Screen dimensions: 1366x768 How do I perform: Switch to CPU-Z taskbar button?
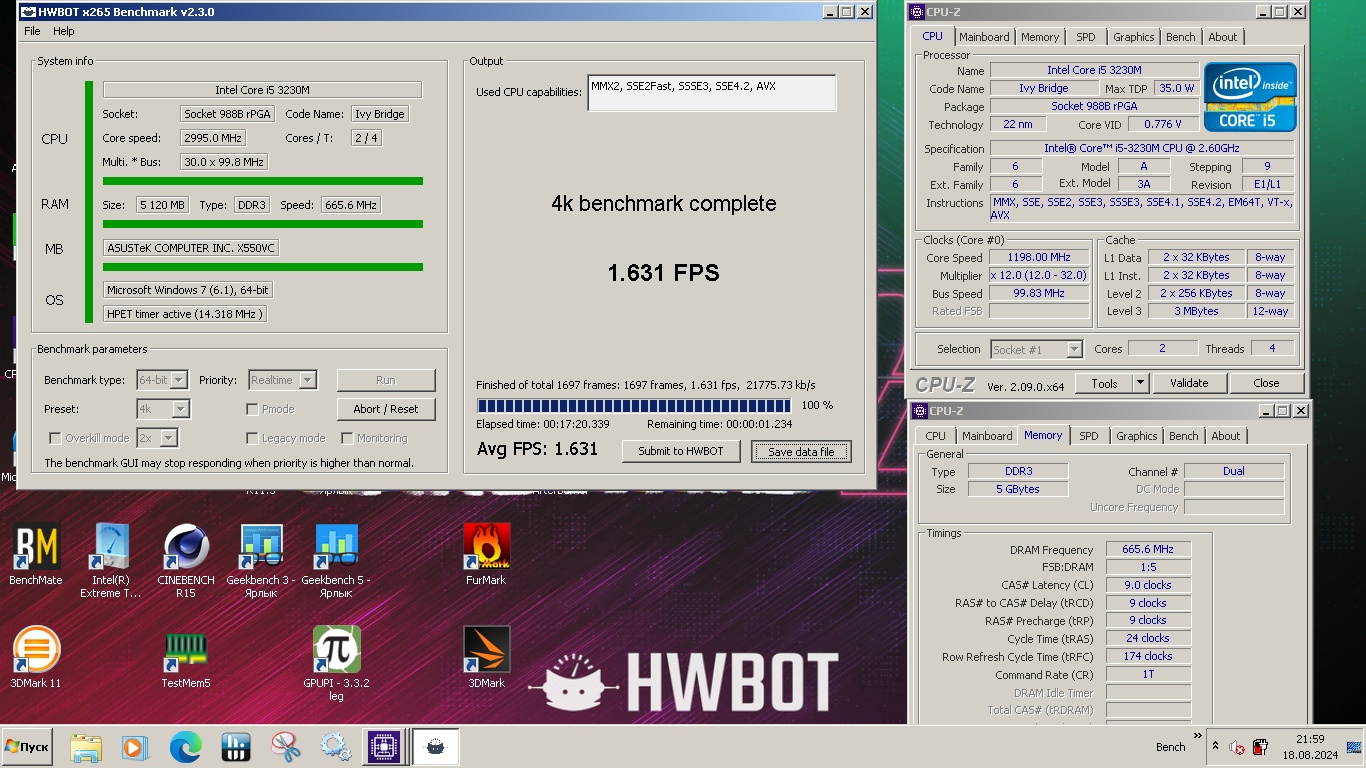coord(385,746)
